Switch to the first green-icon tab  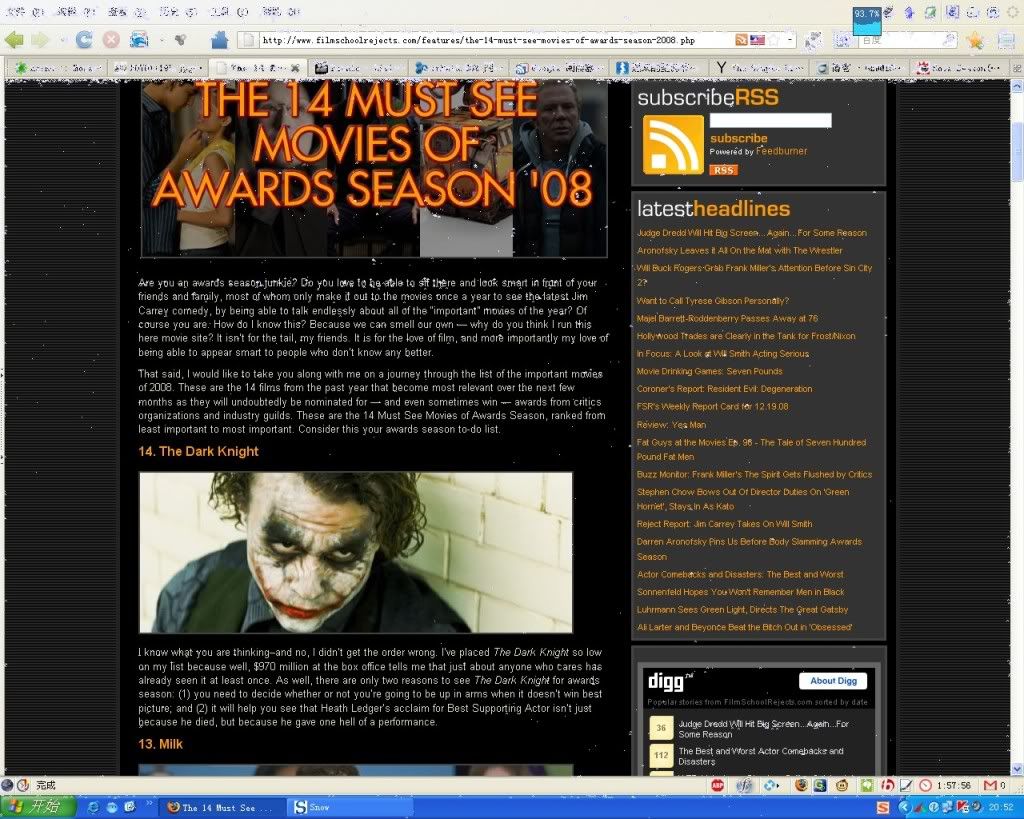[59, 67]
